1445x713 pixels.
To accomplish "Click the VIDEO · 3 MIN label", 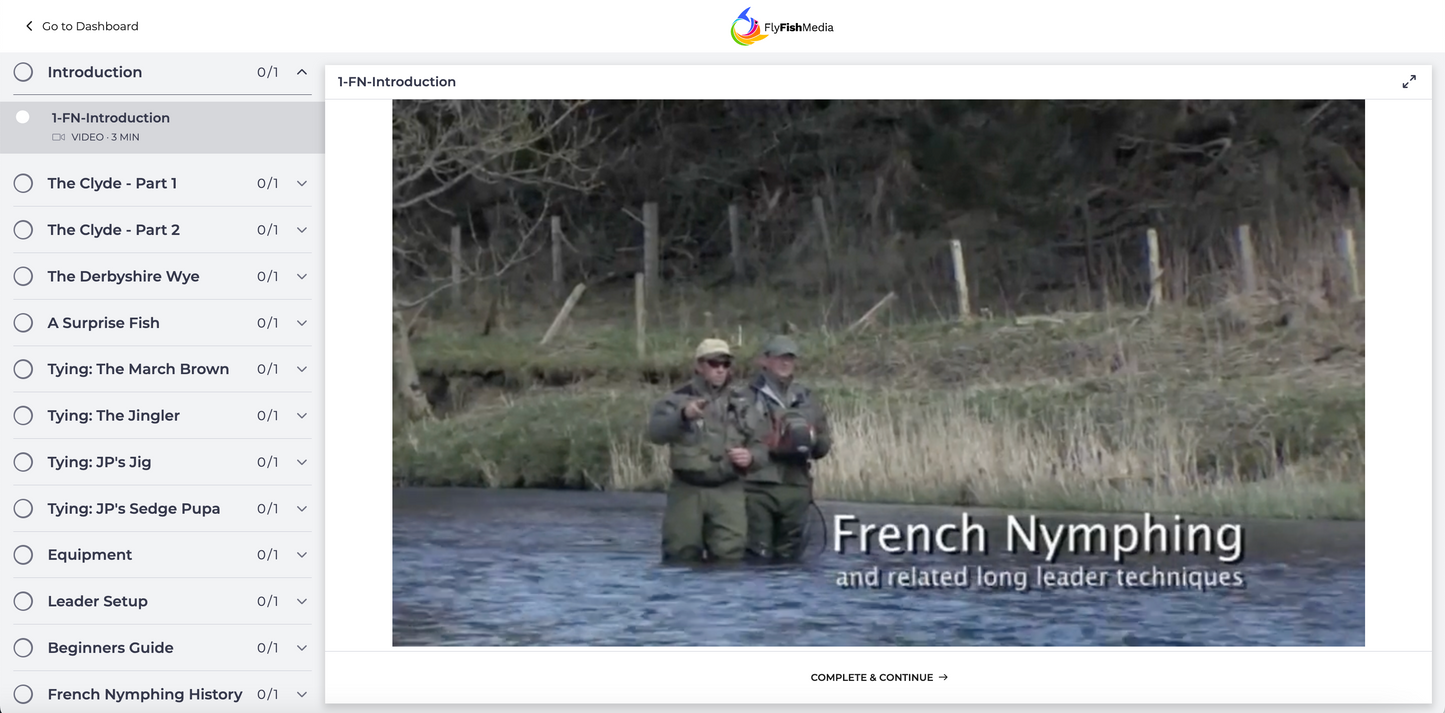I will click(105, 137).
